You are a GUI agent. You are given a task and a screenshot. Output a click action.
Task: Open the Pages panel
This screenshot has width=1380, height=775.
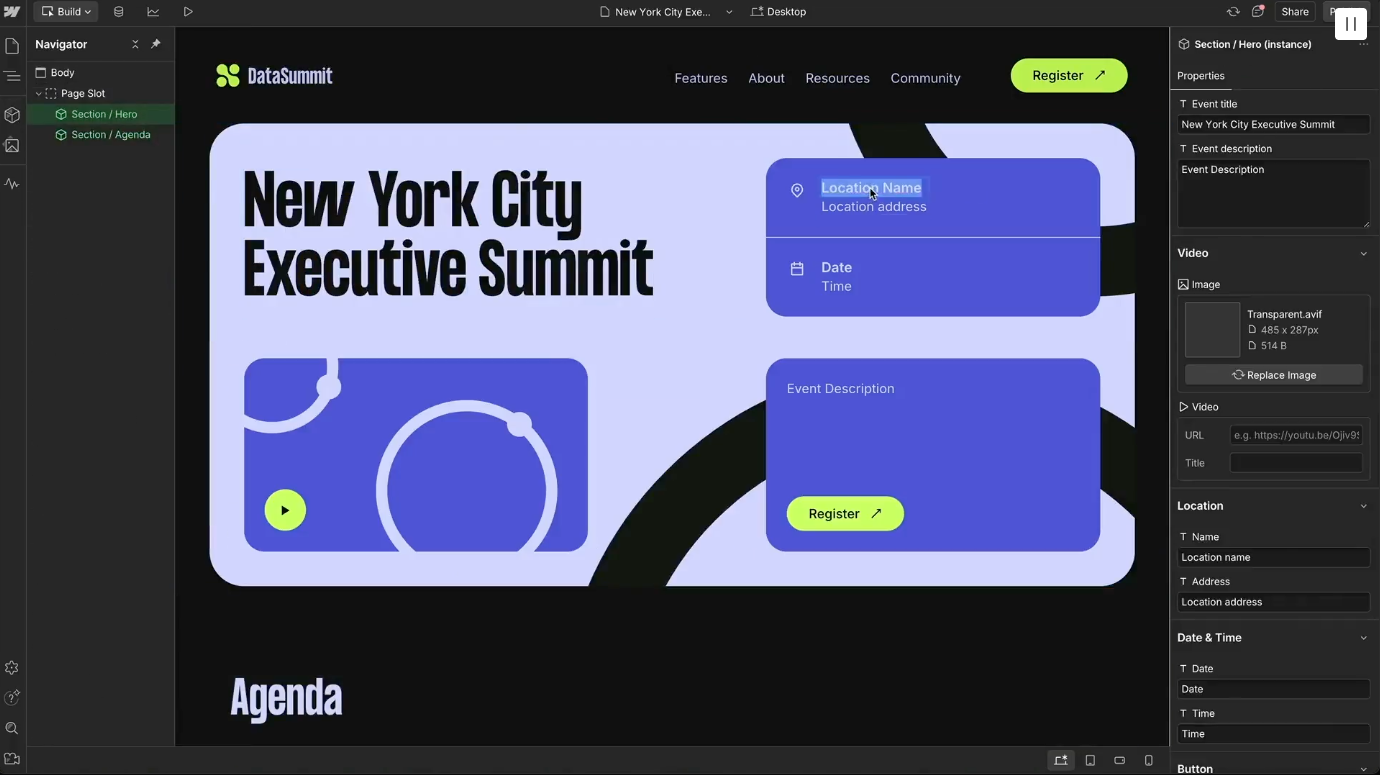pos(12,44)
